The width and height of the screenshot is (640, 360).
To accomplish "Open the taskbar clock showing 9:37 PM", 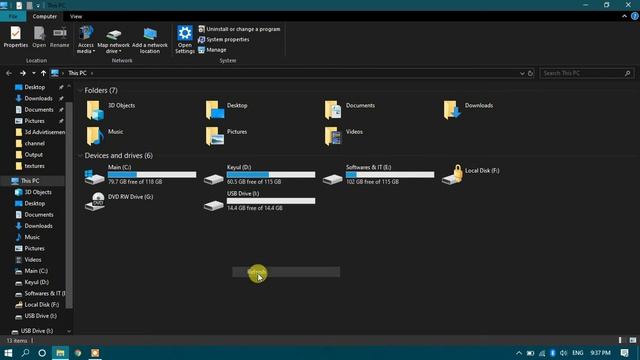I will point(600,353).
